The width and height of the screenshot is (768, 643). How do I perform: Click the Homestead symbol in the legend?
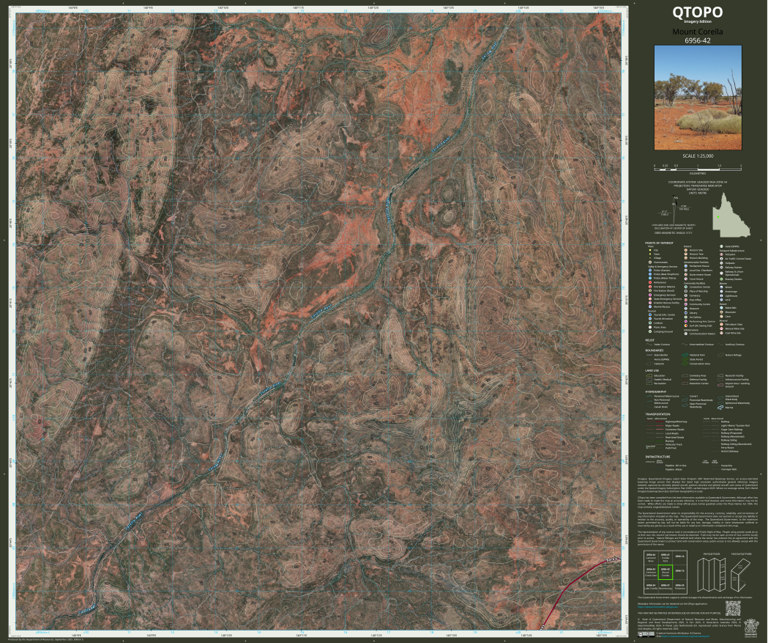pyautogui.click(x=650, y=262)
